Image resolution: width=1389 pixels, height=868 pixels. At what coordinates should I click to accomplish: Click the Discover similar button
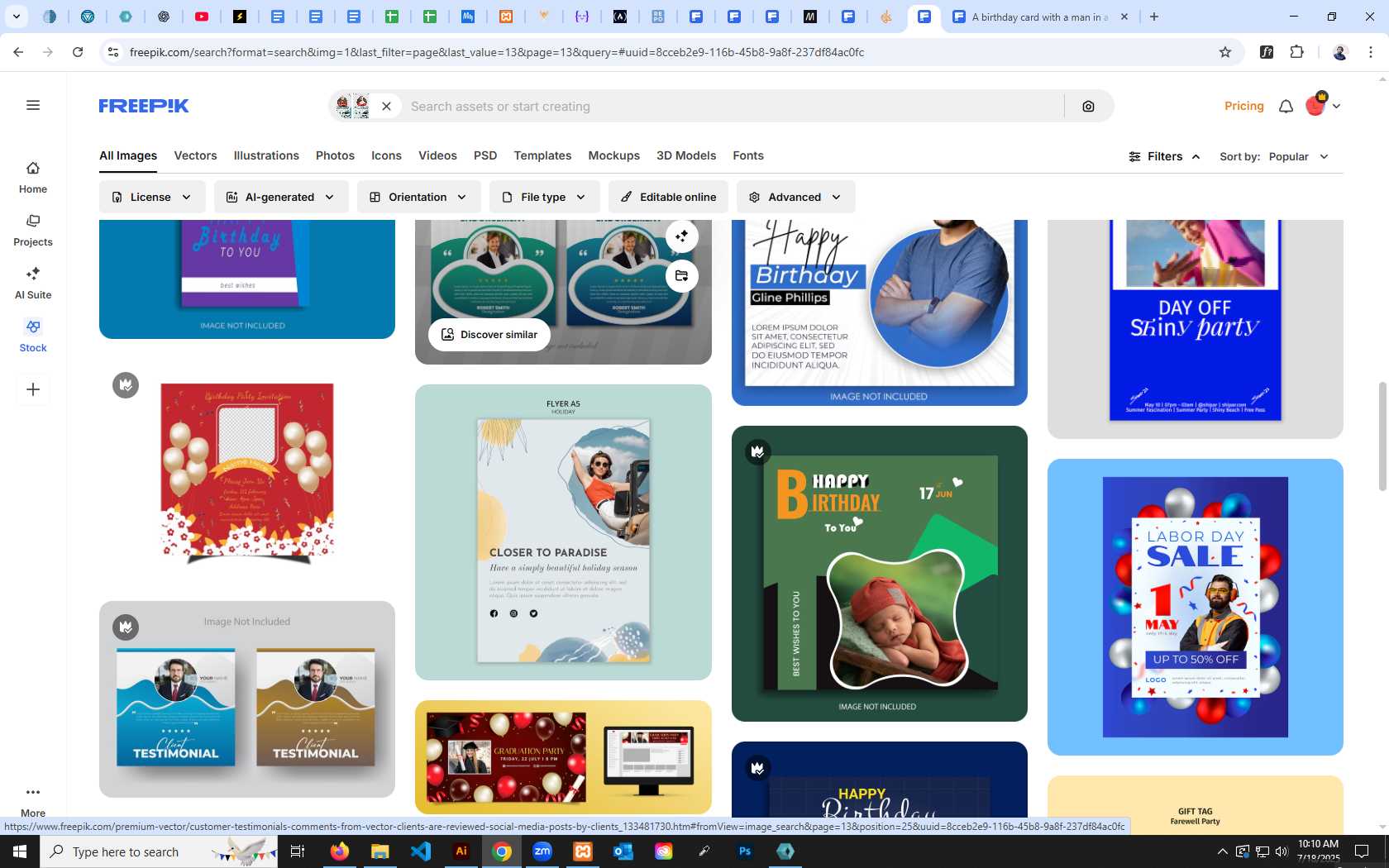(489, 335)
